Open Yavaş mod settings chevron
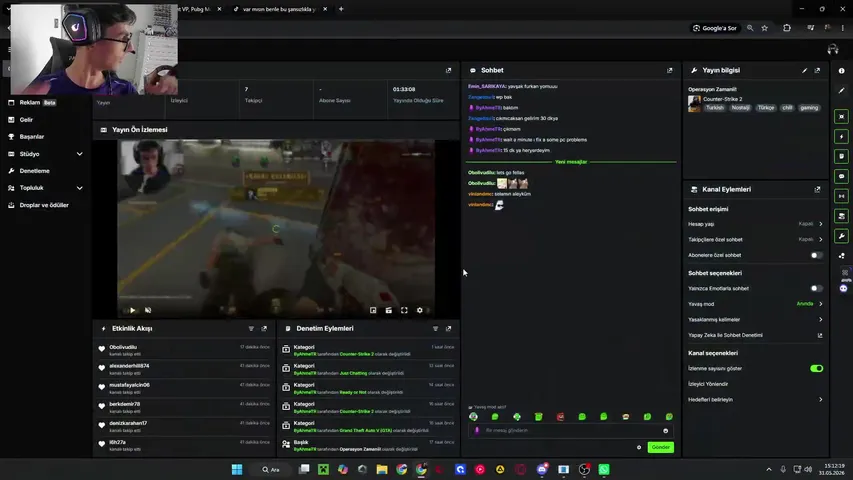Viewport: 853px width, 480px height. 820,304
